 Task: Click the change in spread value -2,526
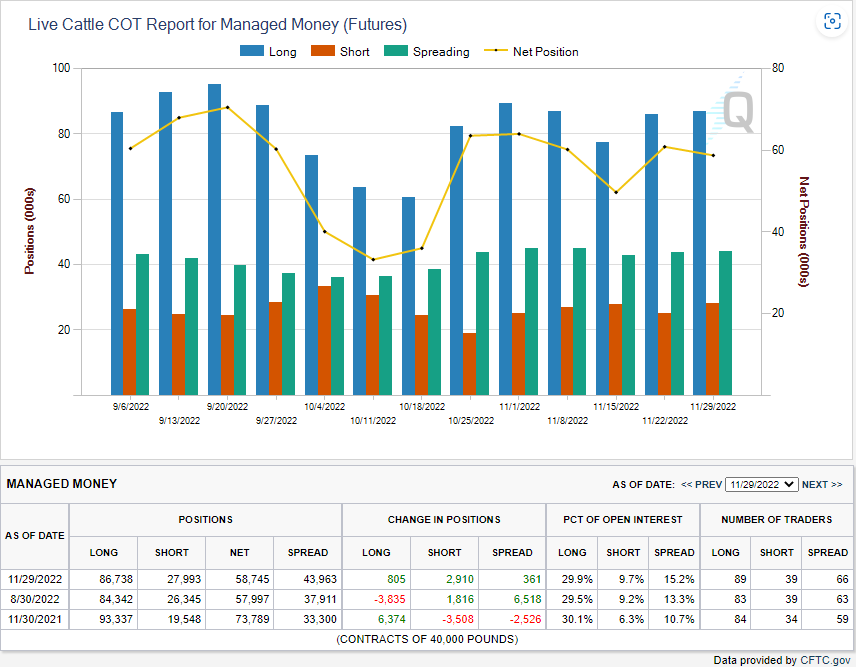click(526, 620)
